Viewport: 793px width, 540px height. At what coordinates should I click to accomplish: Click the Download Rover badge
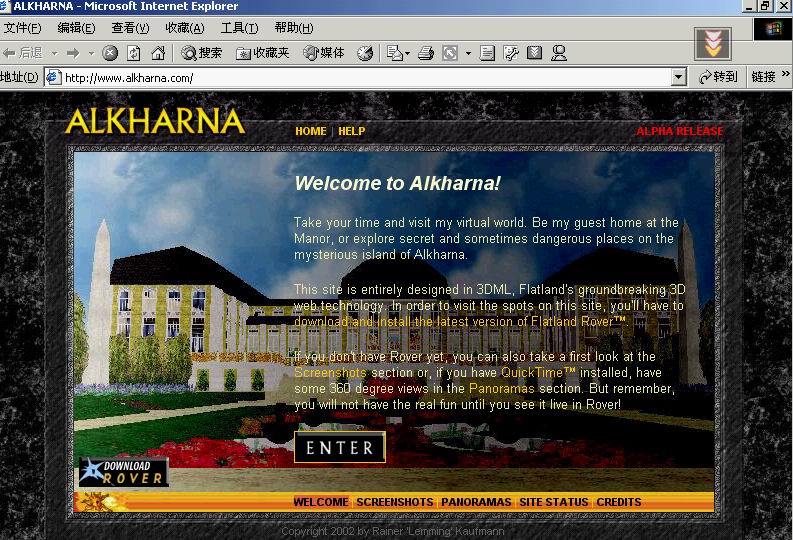point(124,472)
